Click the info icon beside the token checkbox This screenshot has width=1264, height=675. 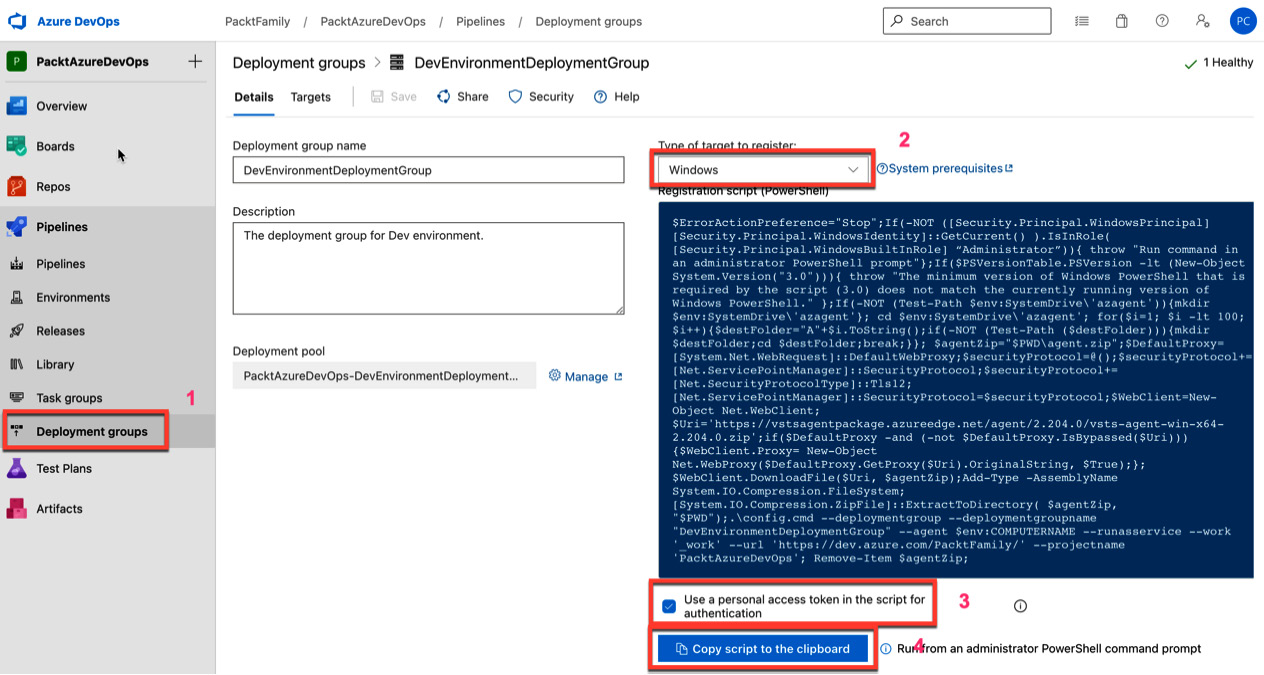coord(1020,606)
